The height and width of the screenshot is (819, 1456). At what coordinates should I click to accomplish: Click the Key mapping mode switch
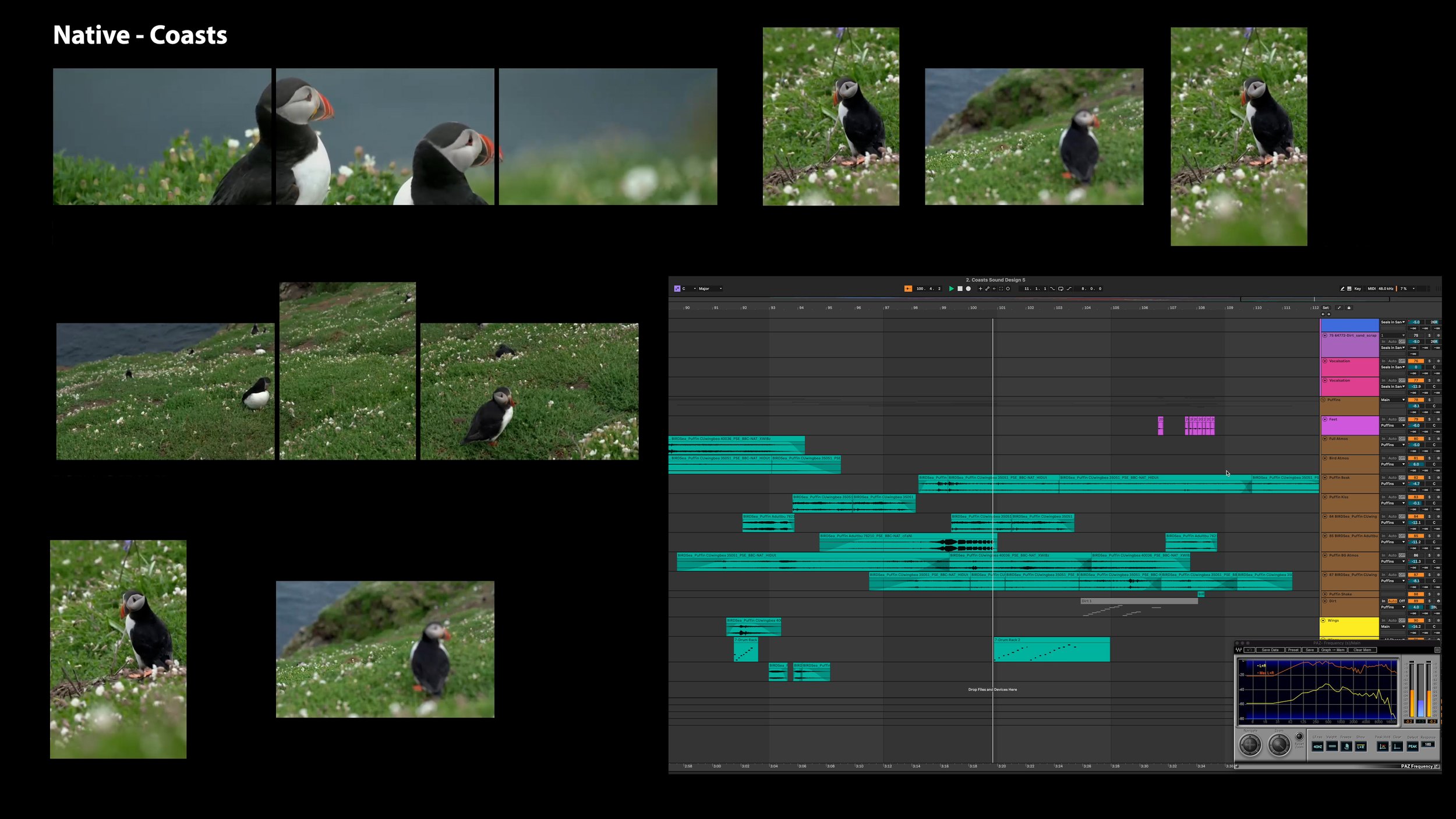[x=1358, y=288]
